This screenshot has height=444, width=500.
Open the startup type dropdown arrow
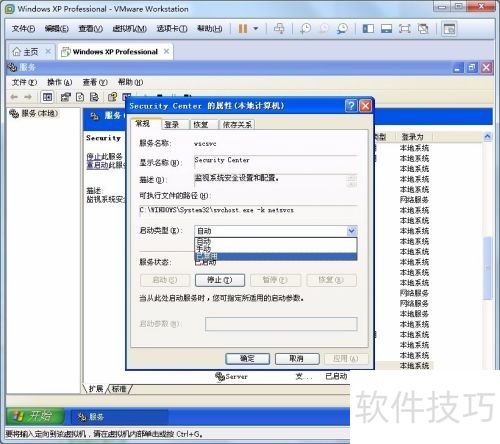tap(352, 231)
